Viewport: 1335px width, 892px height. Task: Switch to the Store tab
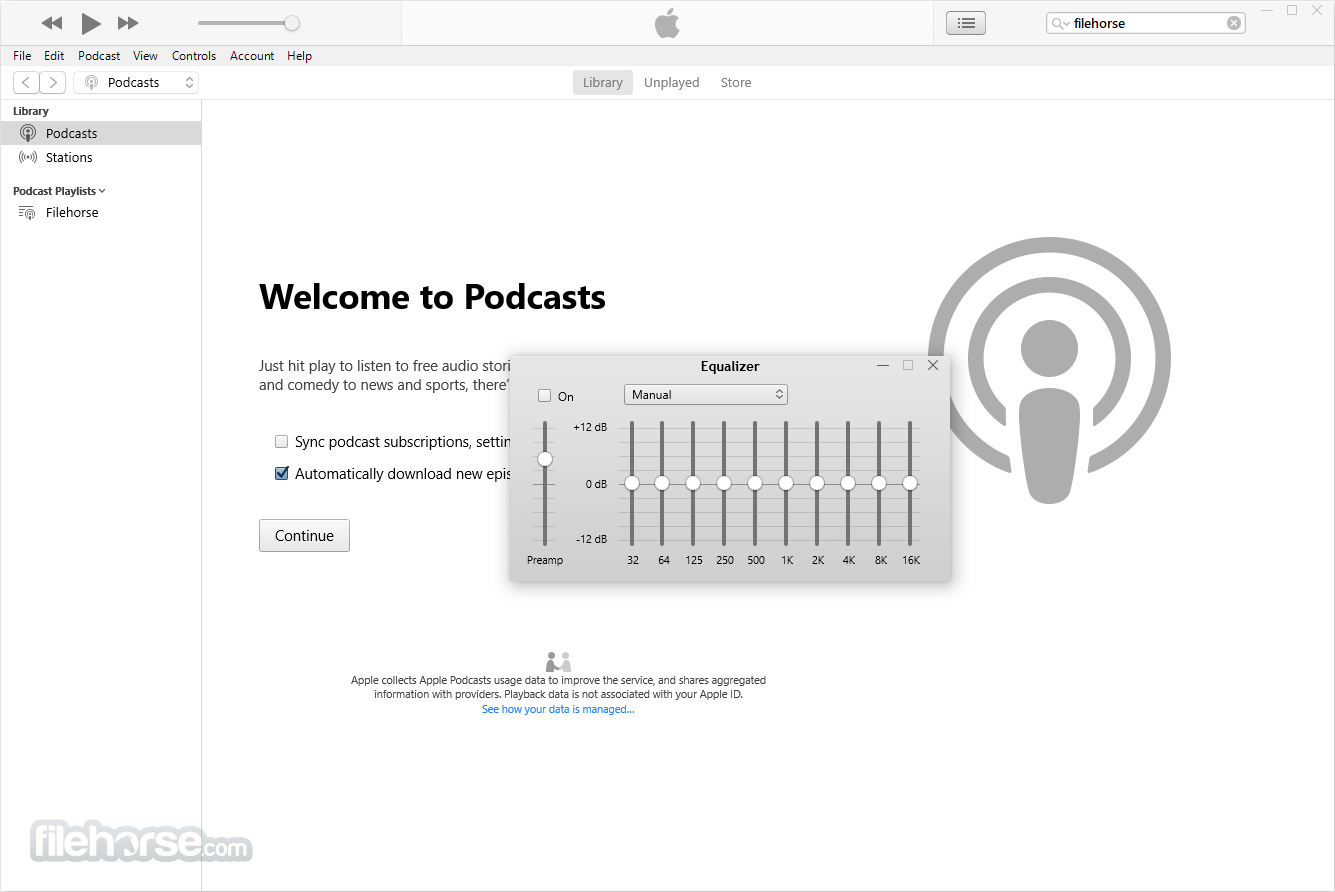click(736, 83)
